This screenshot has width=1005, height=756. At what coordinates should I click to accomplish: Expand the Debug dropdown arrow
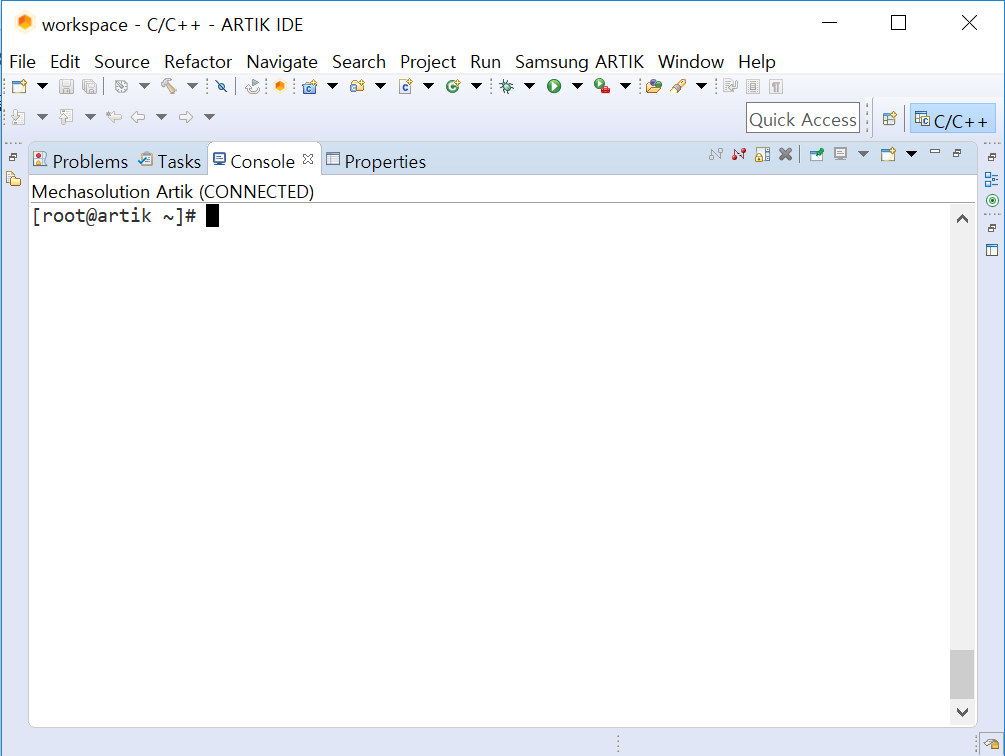click(x=529, y=86)
